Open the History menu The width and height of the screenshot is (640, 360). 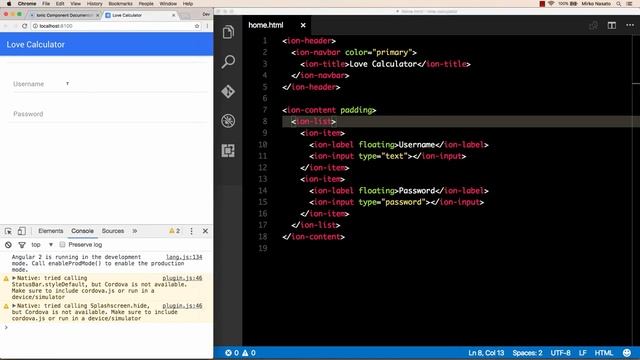coord(95,4)
